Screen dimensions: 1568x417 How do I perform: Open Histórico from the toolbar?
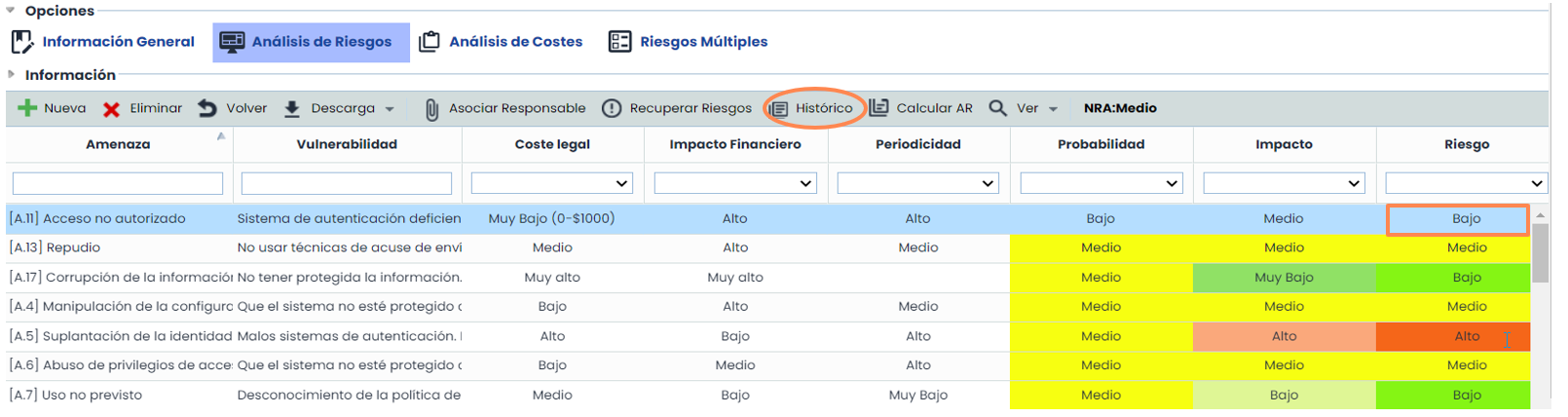[814, 108]
